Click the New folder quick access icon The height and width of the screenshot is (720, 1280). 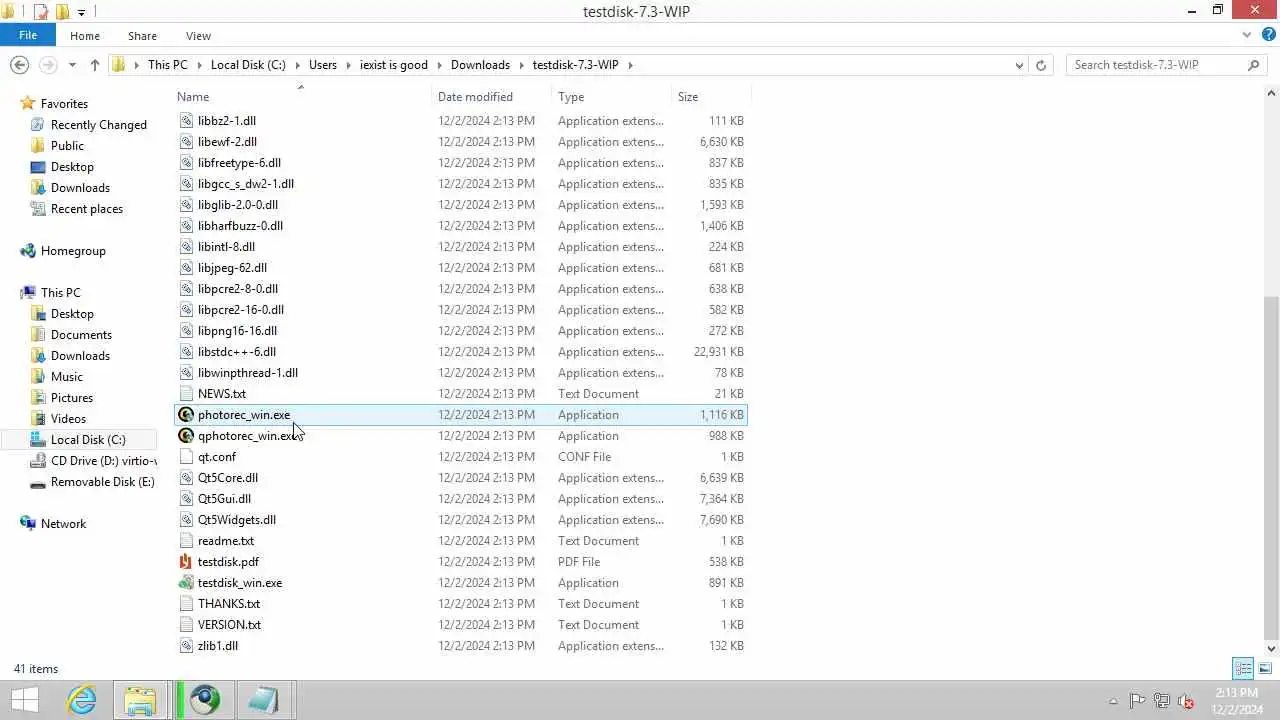click(x=62, y=12)
